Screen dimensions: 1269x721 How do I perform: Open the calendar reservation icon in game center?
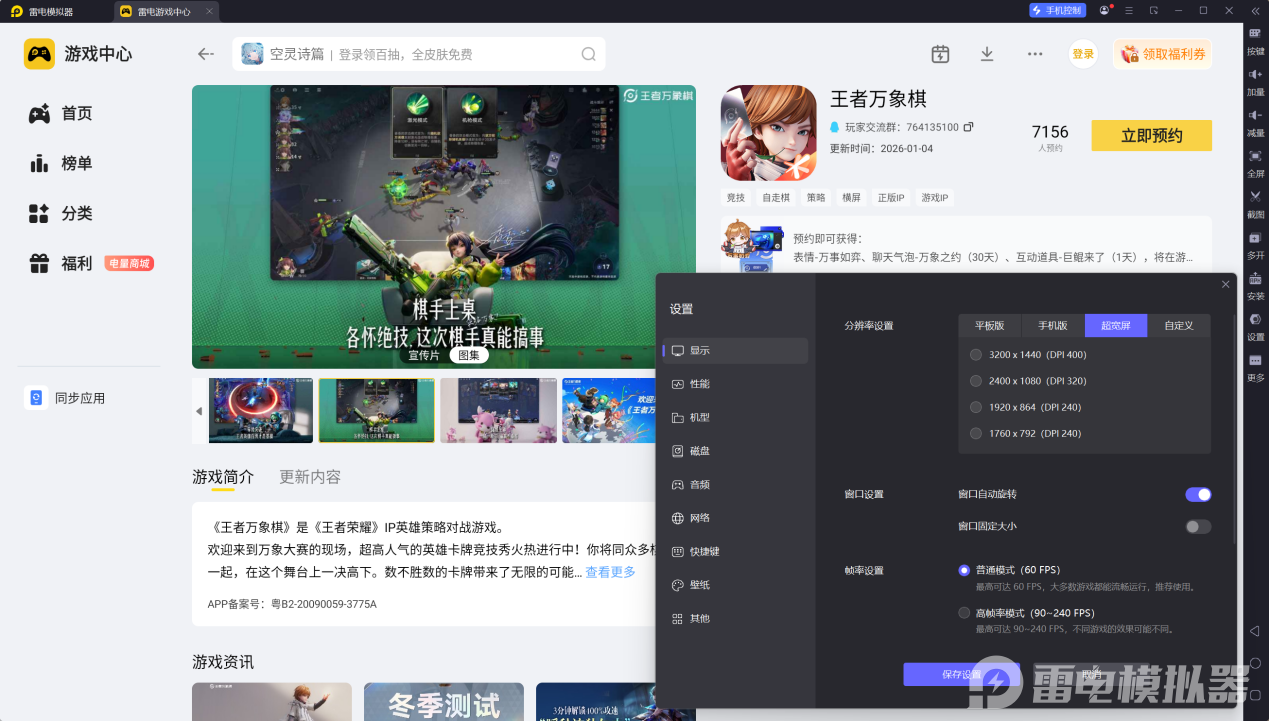(x=940, y=54)
